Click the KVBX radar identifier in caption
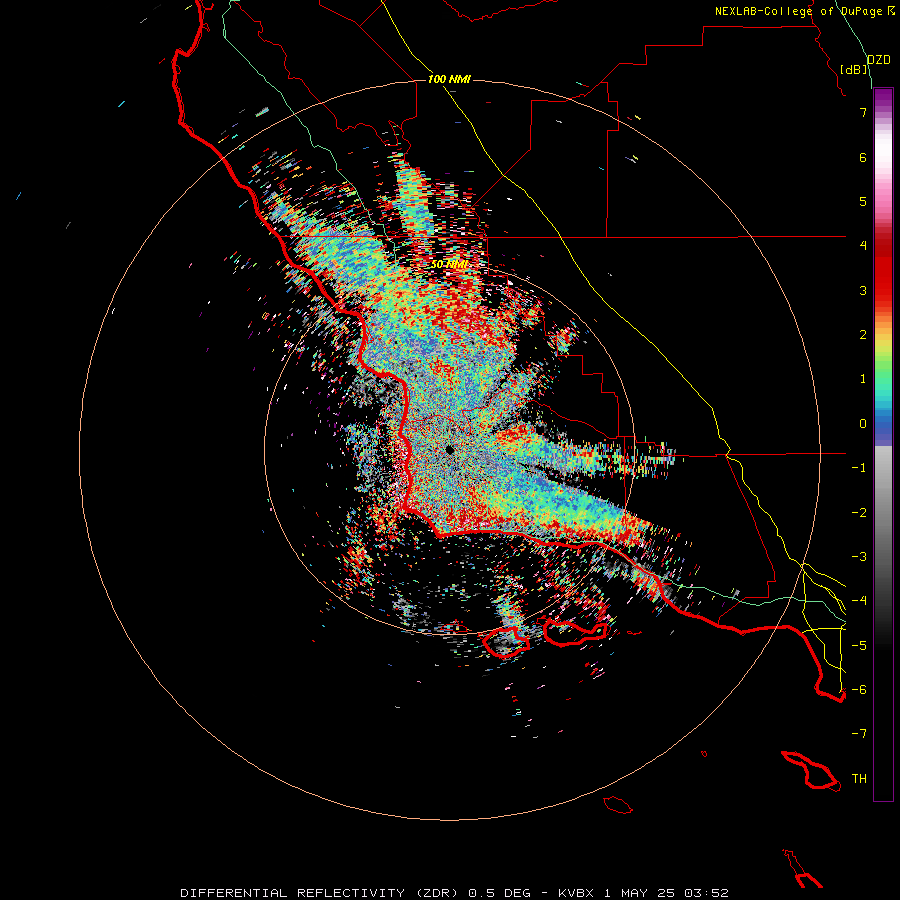Screen dimensions: 900x900 pos(576,893)
